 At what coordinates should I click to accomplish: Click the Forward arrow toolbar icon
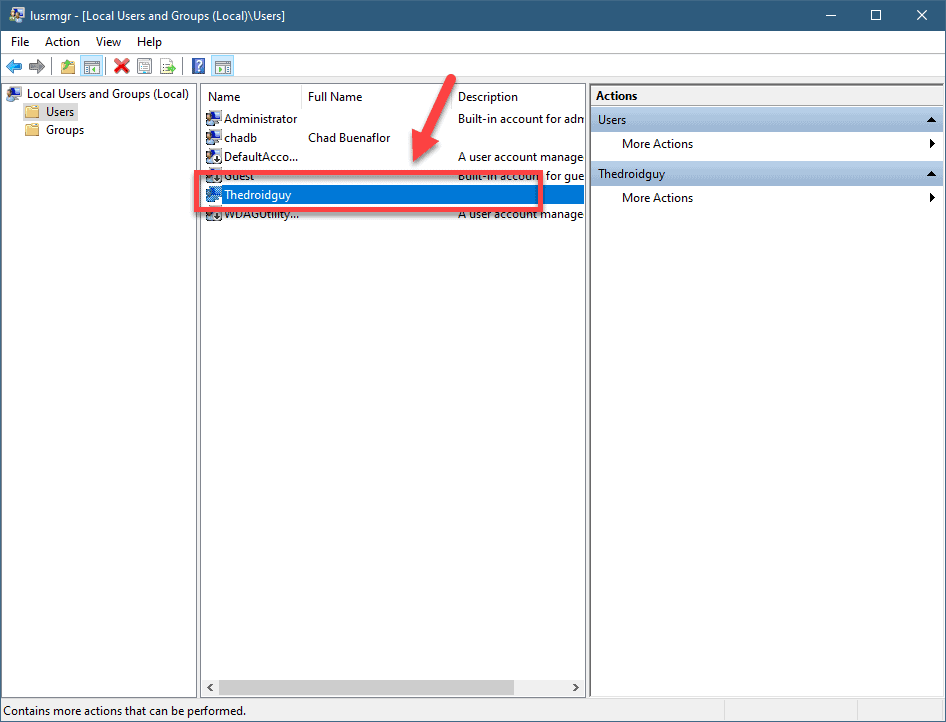coord(37,66)
